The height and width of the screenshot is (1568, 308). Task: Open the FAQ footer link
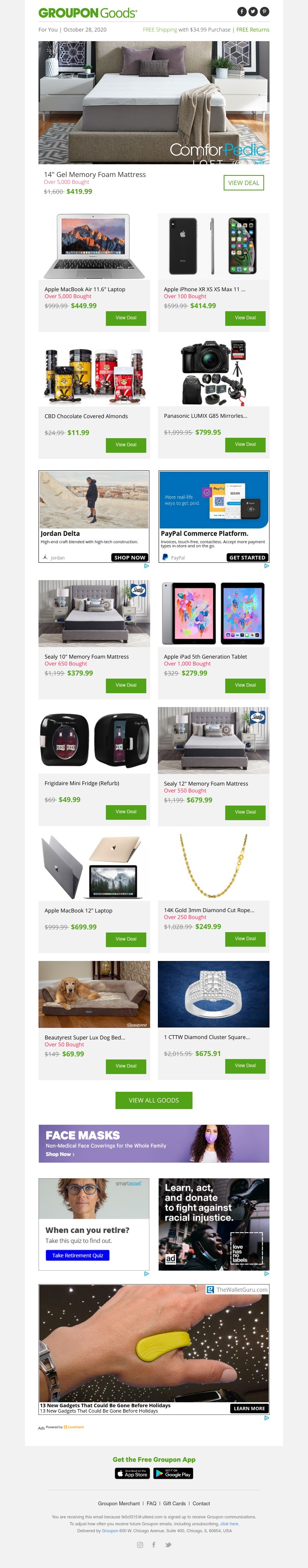point(152,1503)
